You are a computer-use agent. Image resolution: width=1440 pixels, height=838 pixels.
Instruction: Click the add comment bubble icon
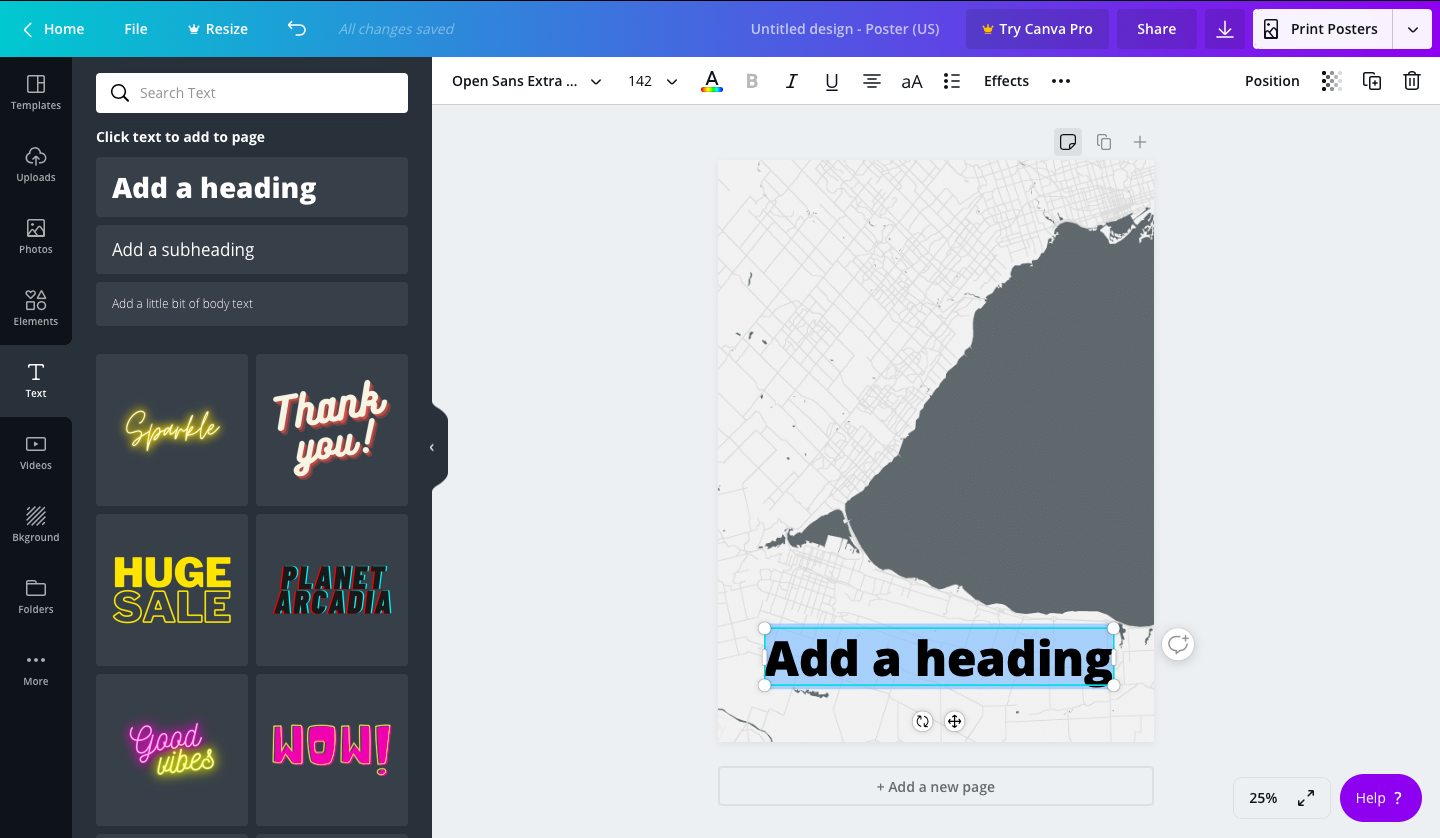pos(1179,645)
